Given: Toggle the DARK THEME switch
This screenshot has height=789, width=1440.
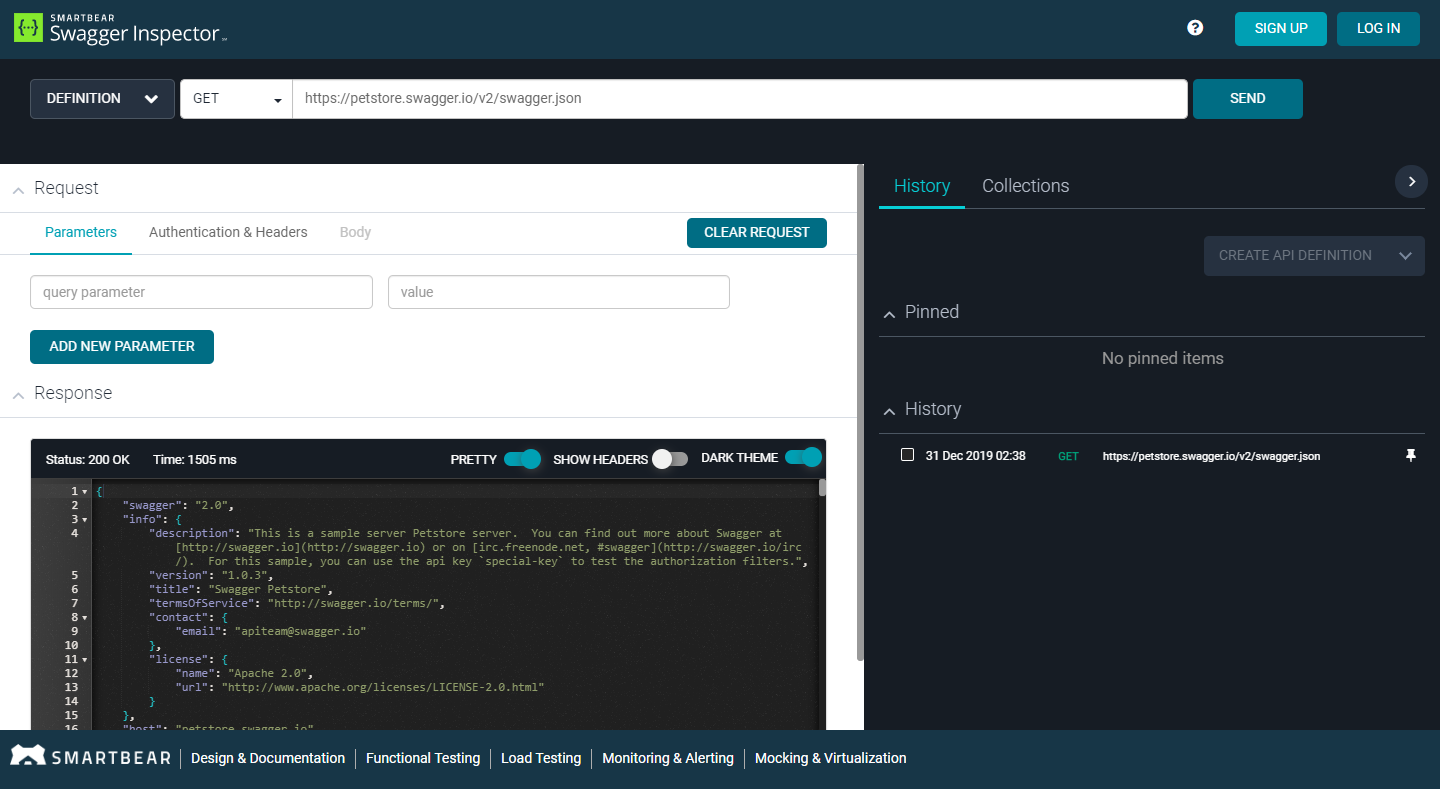Looking at the screenshot, I should coord(803,458).
